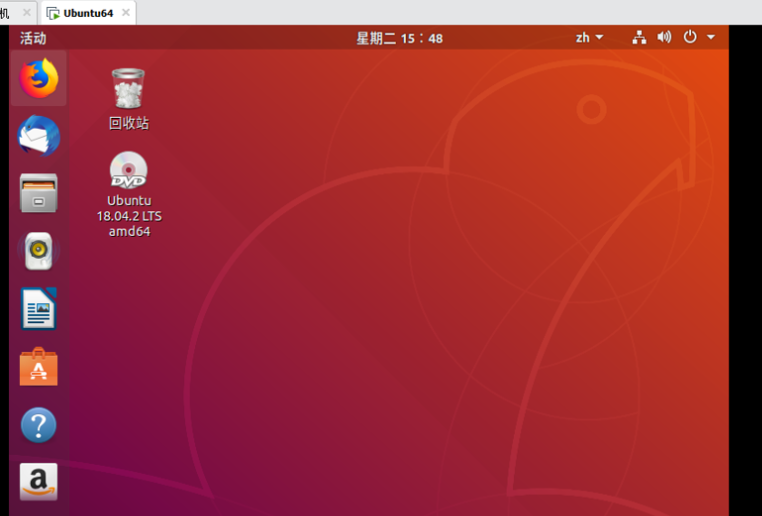The height and width of the screenshot is (516, 762).
Task: Open the Help question-mark icon
Action: click(38, 425)
